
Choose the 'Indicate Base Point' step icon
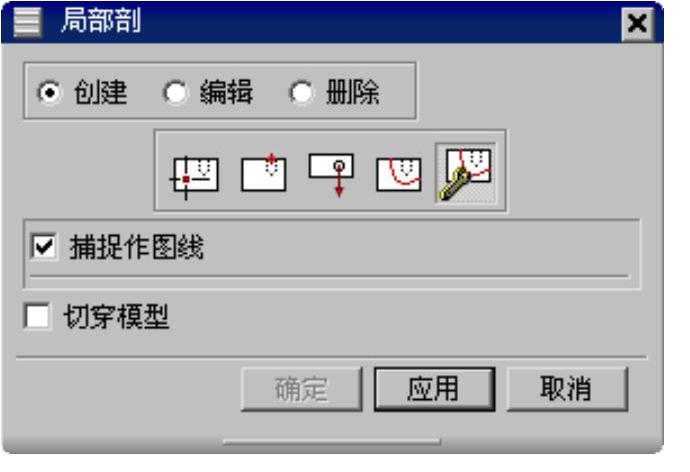tap(264, 172)
